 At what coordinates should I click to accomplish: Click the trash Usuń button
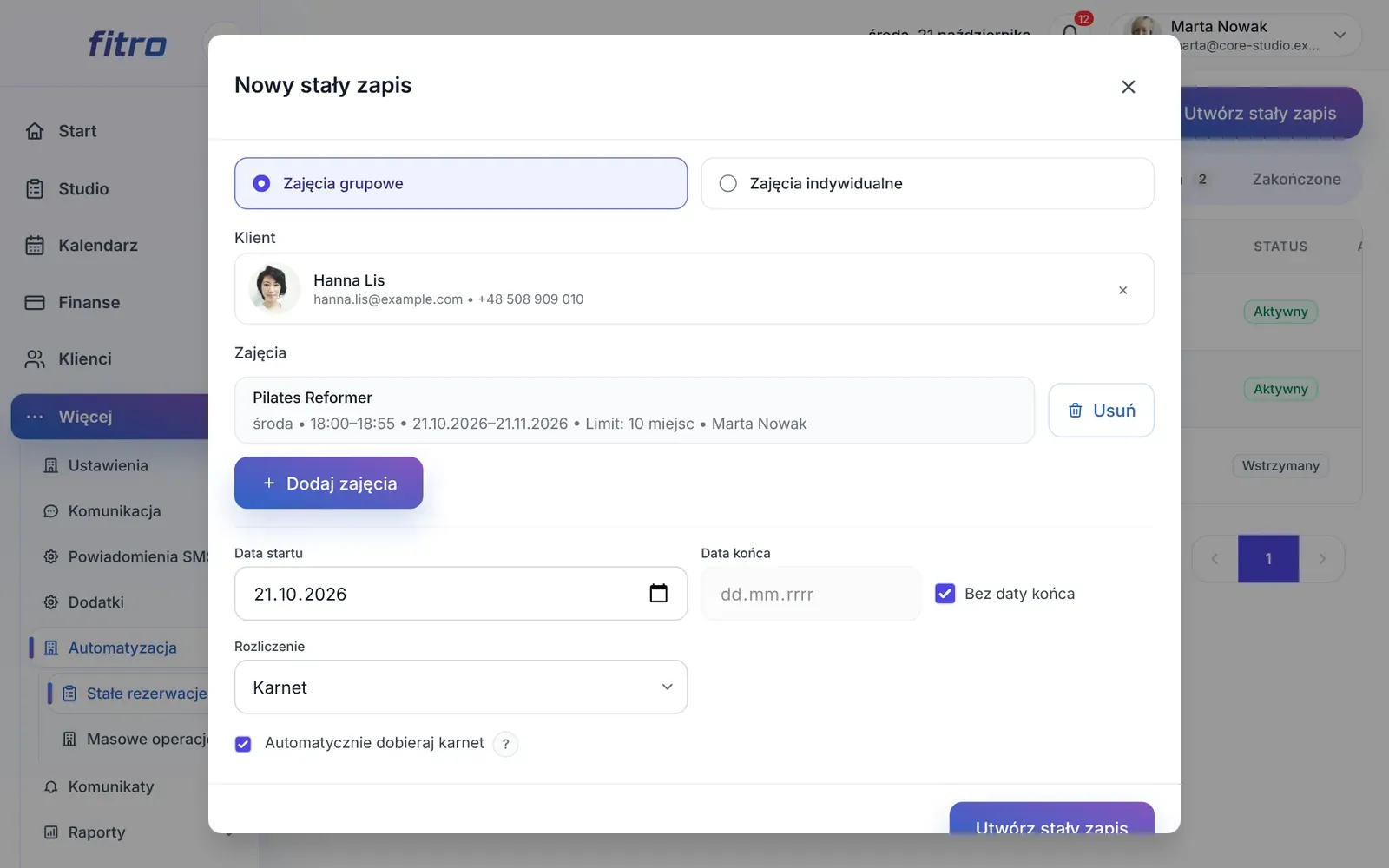click(1101, 411)
